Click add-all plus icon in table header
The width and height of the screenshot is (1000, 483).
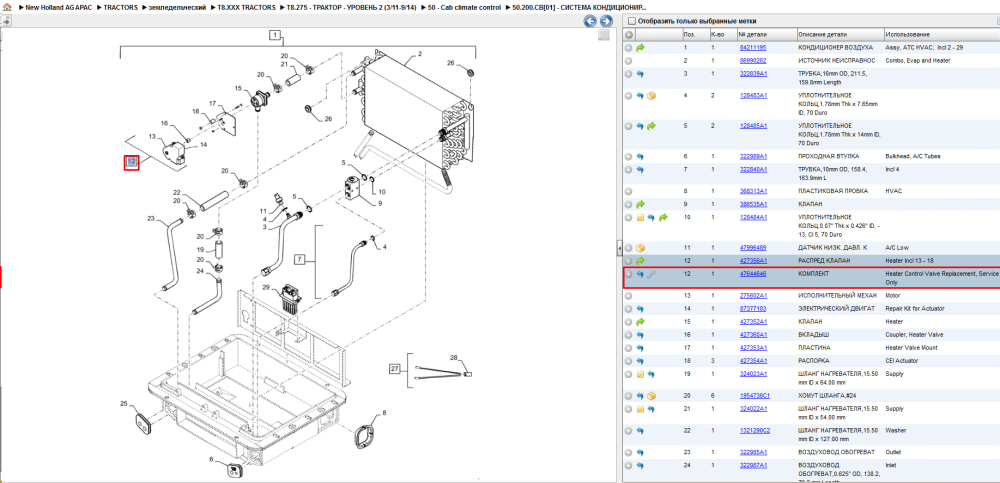coord(628,34)
